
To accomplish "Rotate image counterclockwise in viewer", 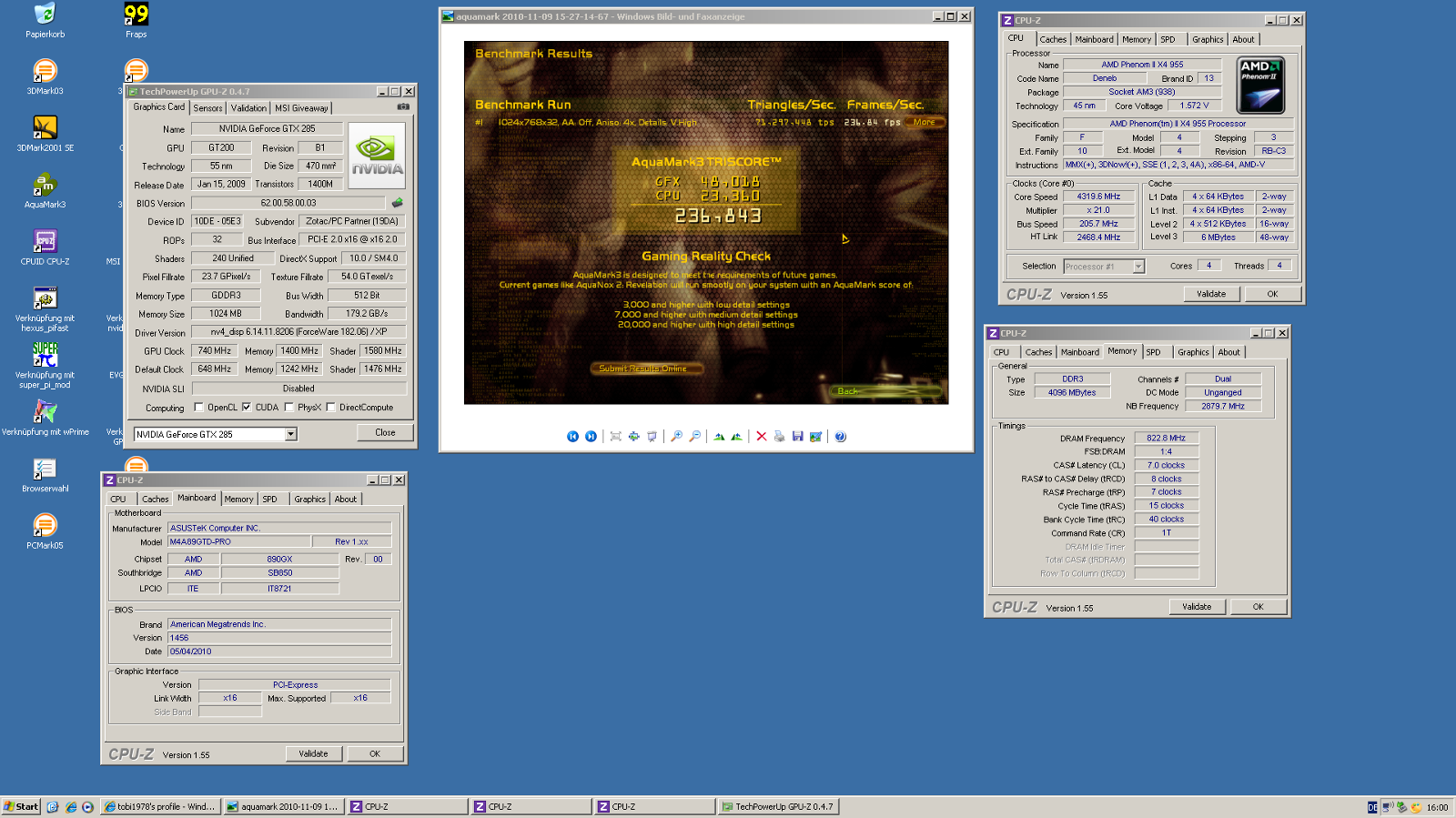I will 737,437.
